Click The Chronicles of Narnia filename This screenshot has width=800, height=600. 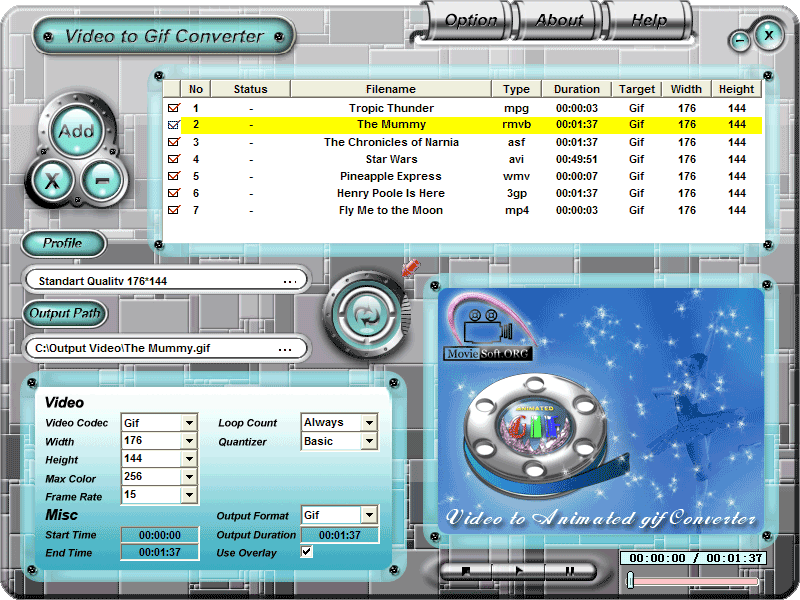point(391,142)
